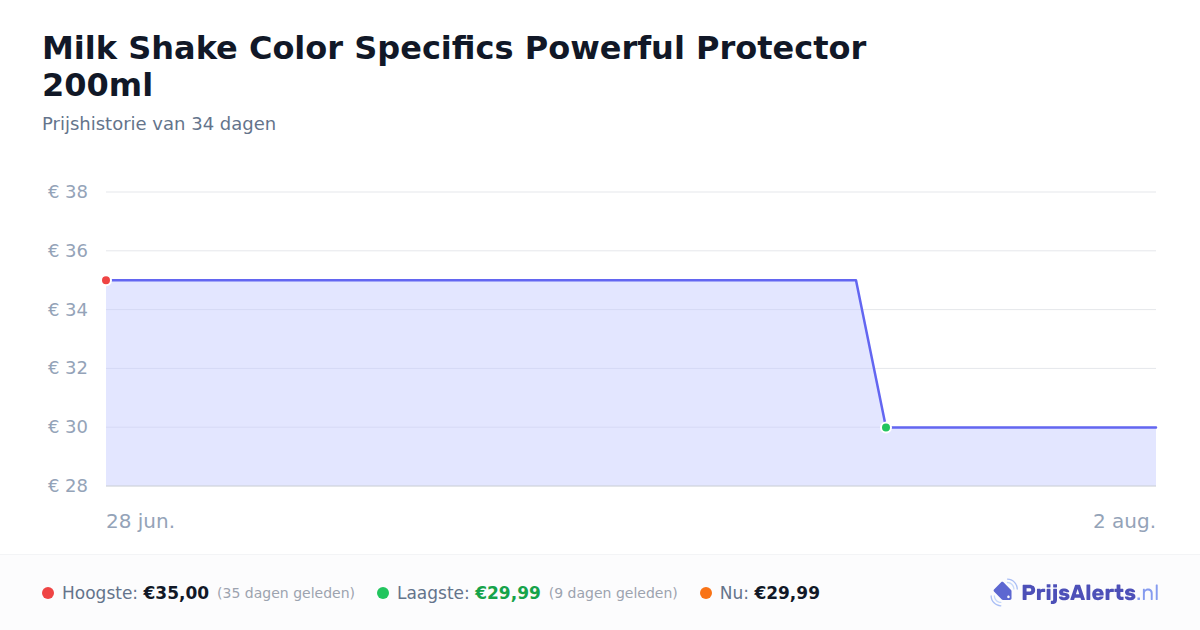Screen dimensions: 1200x630
Task: Click the € 38 axis label
Action: [68, 192]
